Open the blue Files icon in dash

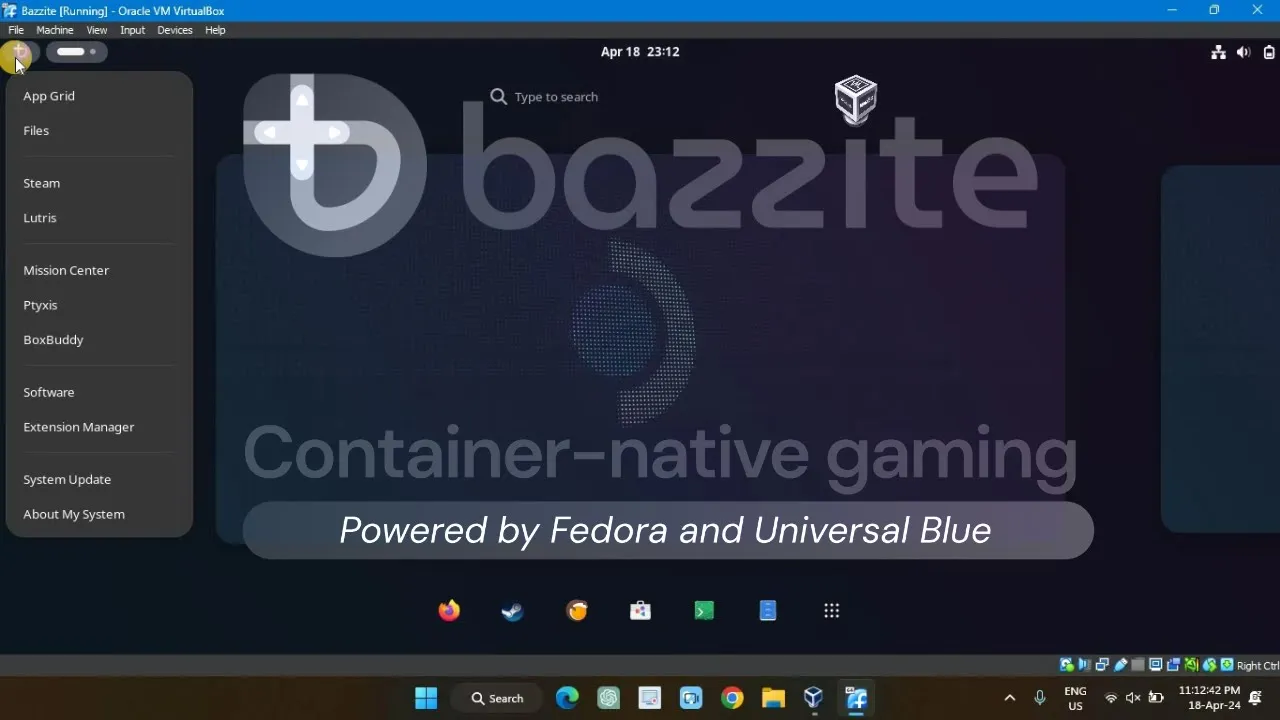click(768, 610)
